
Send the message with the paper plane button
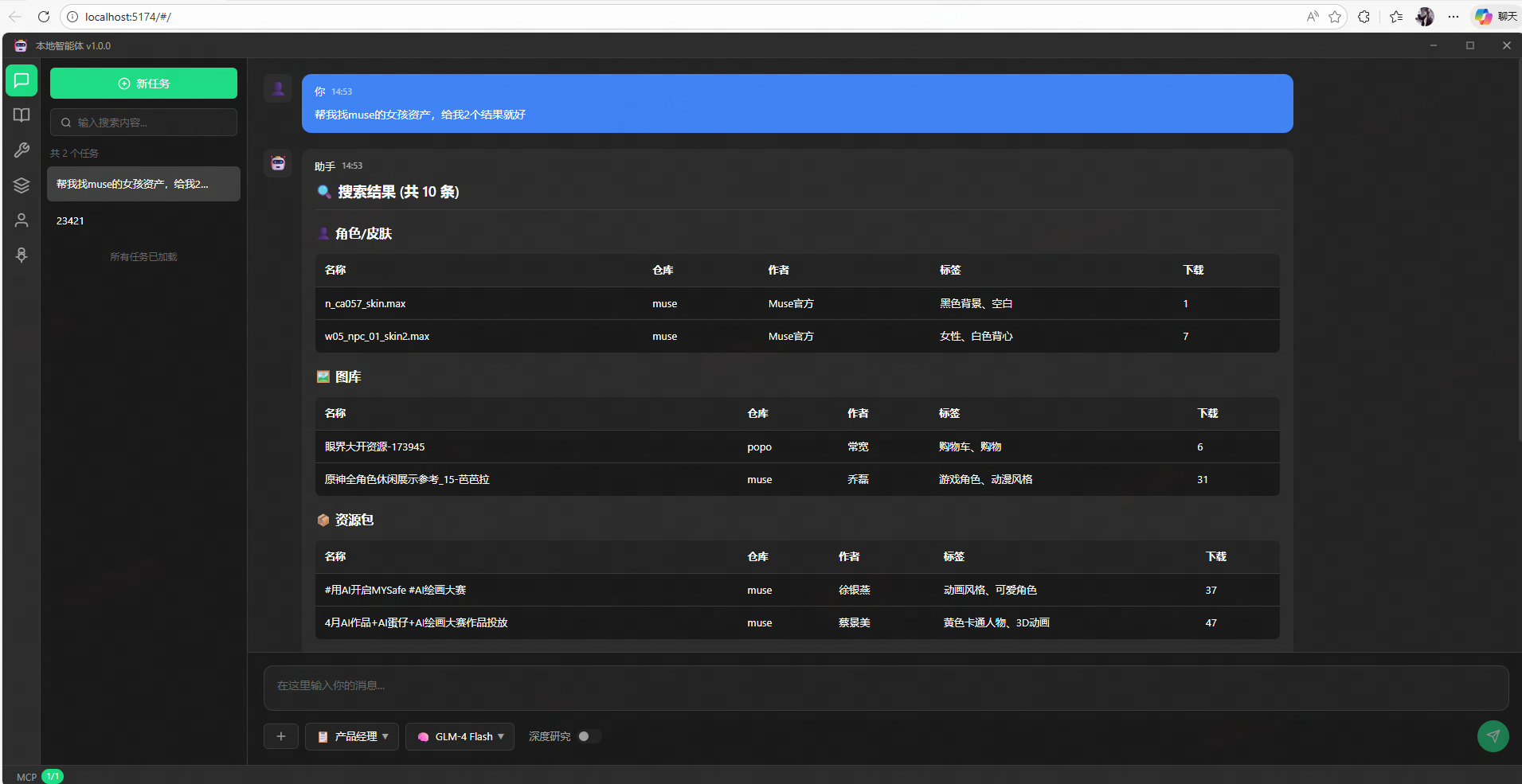(1493, 736)
